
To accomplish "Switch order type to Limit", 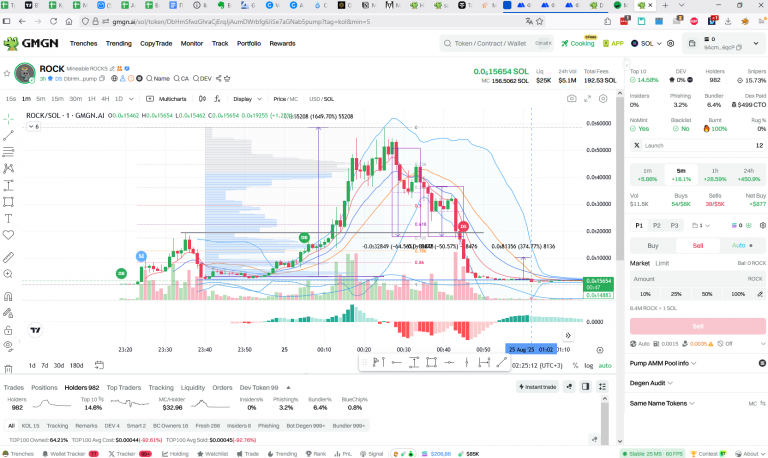I will [x=662, y=263].
